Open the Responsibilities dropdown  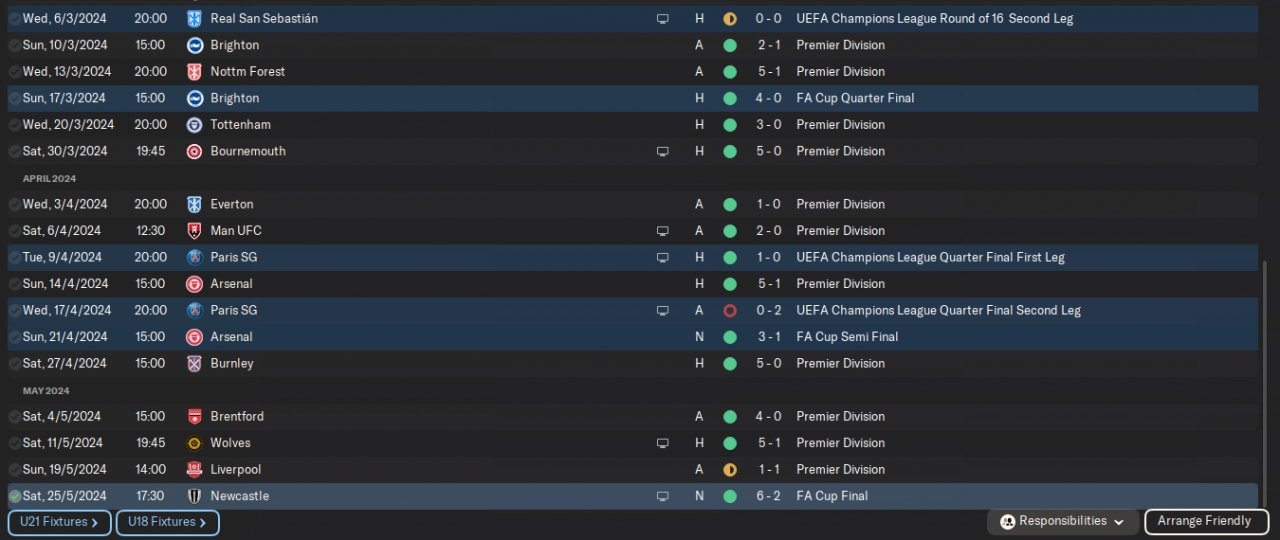click(1064, 522)
